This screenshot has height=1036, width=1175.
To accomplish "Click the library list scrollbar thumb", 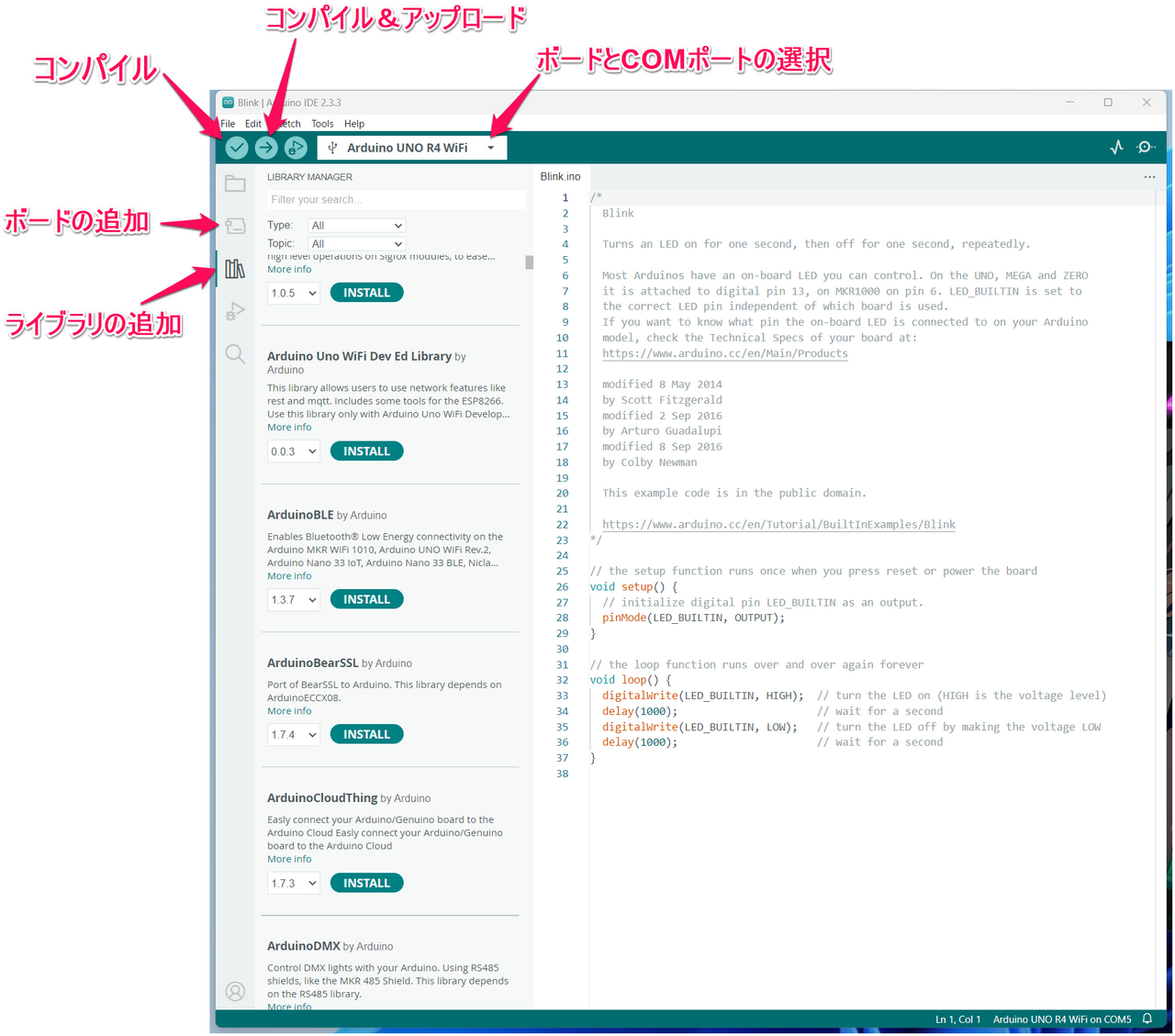I will pyautogui.click(x=529, y=262).
